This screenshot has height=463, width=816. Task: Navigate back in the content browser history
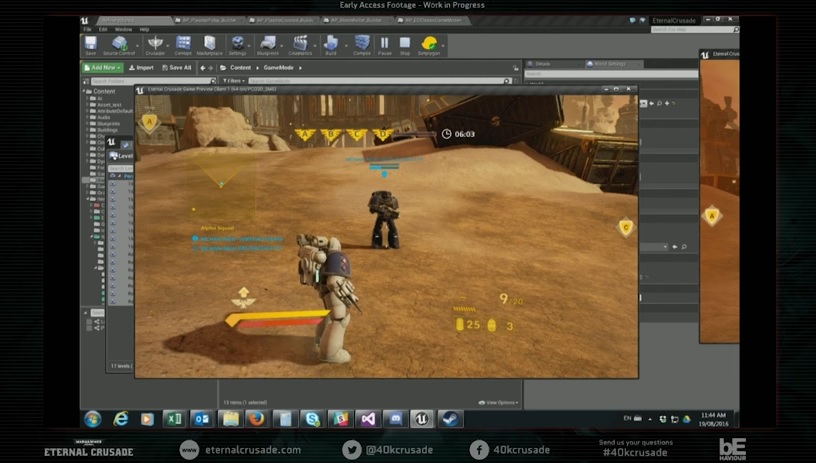click(x=202, y=68)
